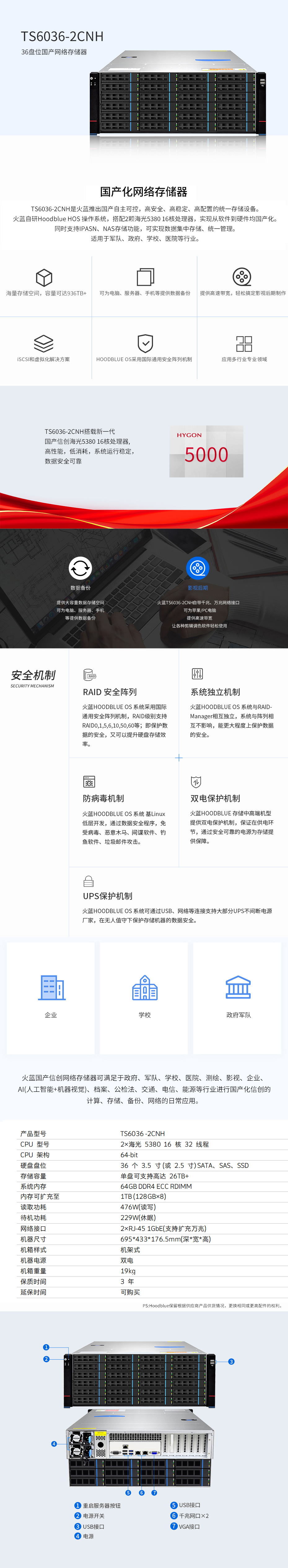
Task: Click the copy icon above 可为电脑、服务器、手机等提供数据备份
Action: (x=145, y=277)
